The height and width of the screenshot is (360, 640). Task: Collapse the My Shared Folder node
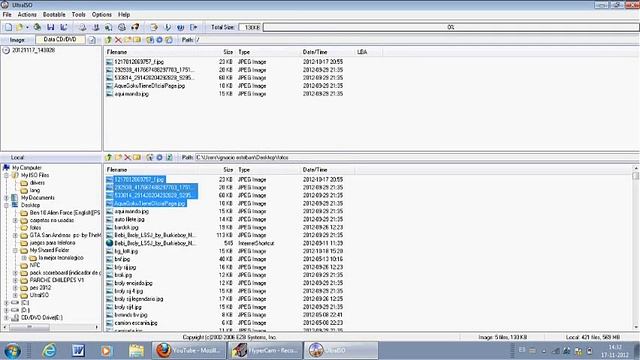[x=16, y=250]
